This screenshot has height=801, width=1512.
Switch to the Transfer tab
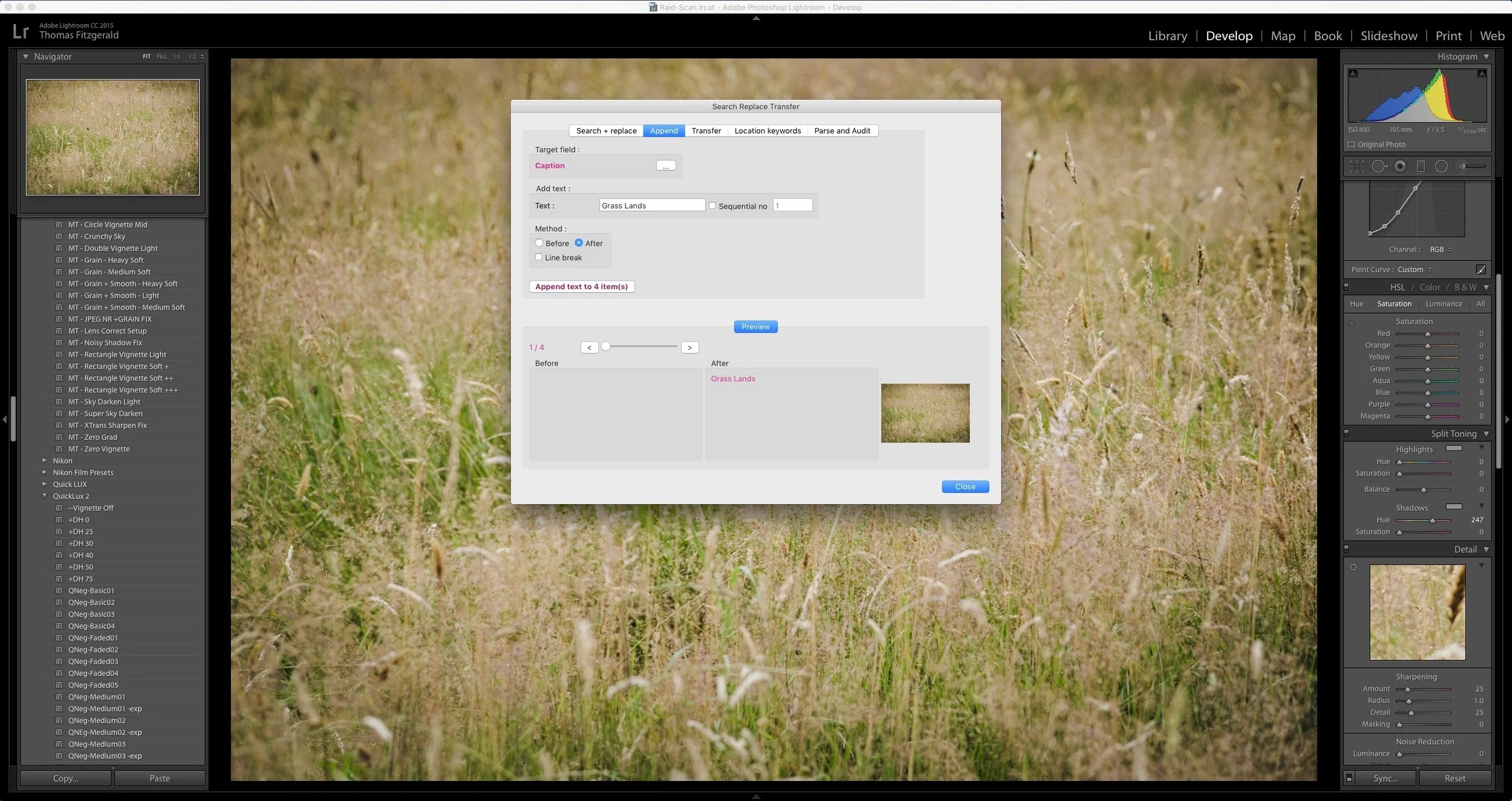pyautogui.click(x=706, y=131)
